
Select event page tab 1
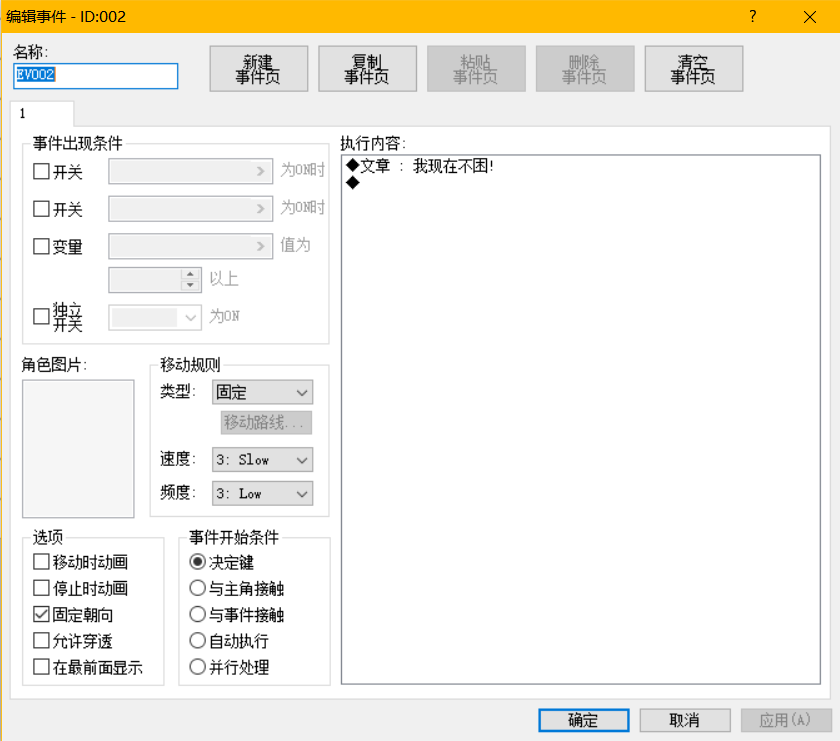pyautogui.click(x=42, y=114)
